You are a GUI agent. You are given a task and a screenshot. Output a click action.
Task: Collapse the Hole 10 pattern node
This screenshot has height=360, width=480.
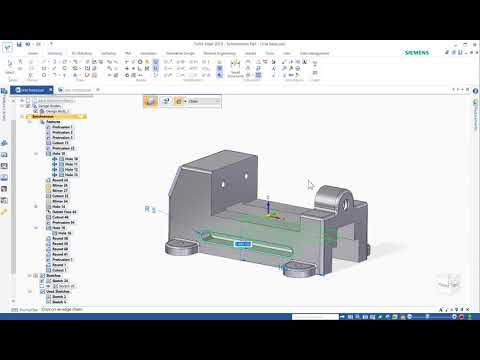coord(36,154)
